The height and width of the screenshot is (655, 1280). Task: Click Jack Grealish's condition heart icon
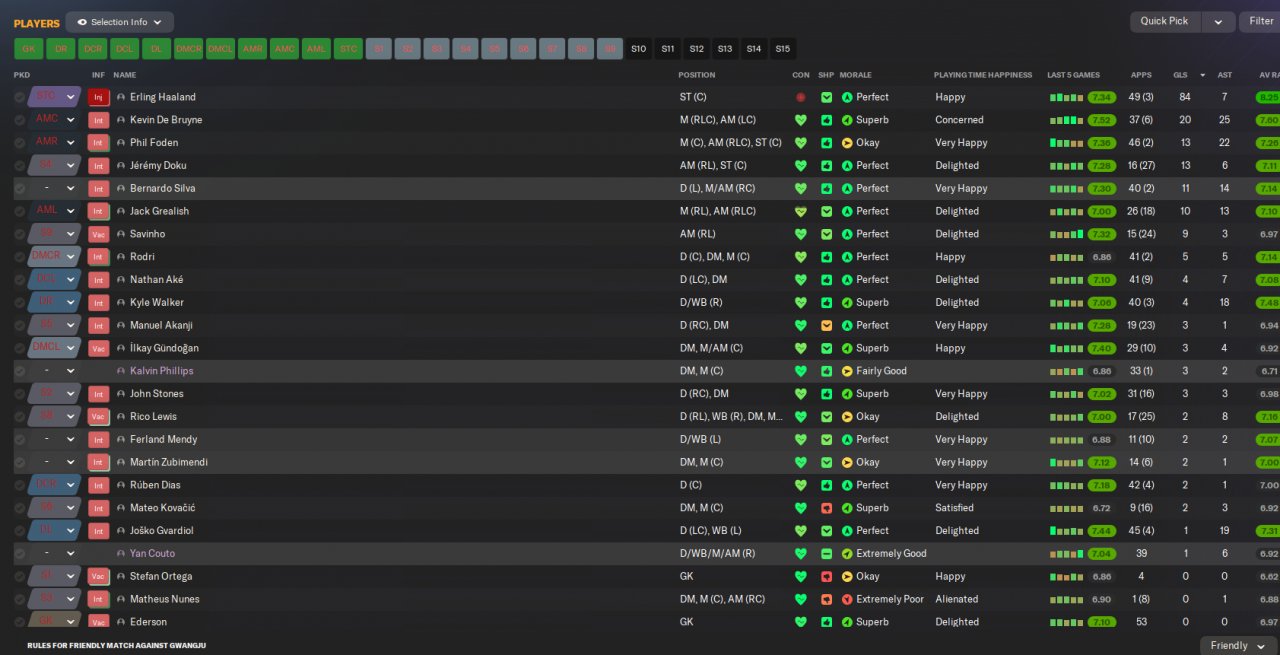(x=800, y=211)
